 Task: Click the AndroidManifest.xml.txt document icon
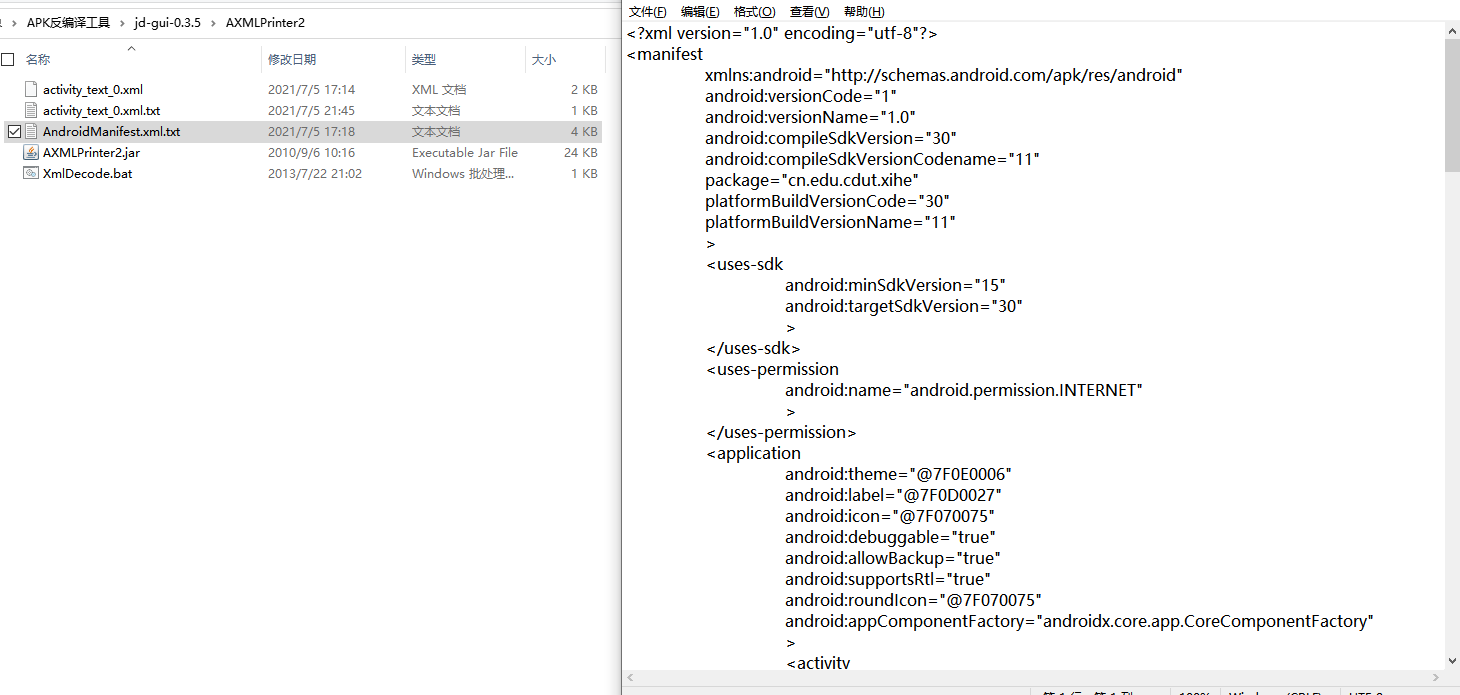[31, 132]
